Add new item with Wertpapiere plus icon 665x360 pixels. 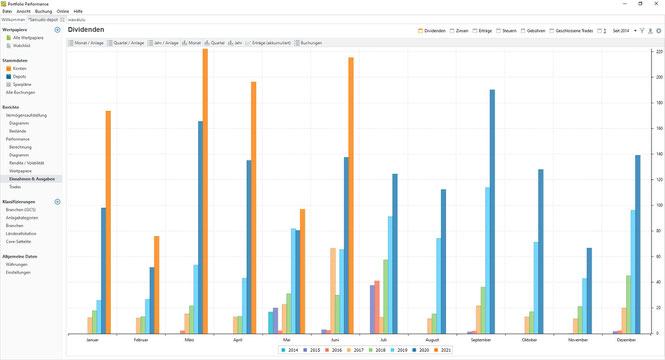coord(57,30)
